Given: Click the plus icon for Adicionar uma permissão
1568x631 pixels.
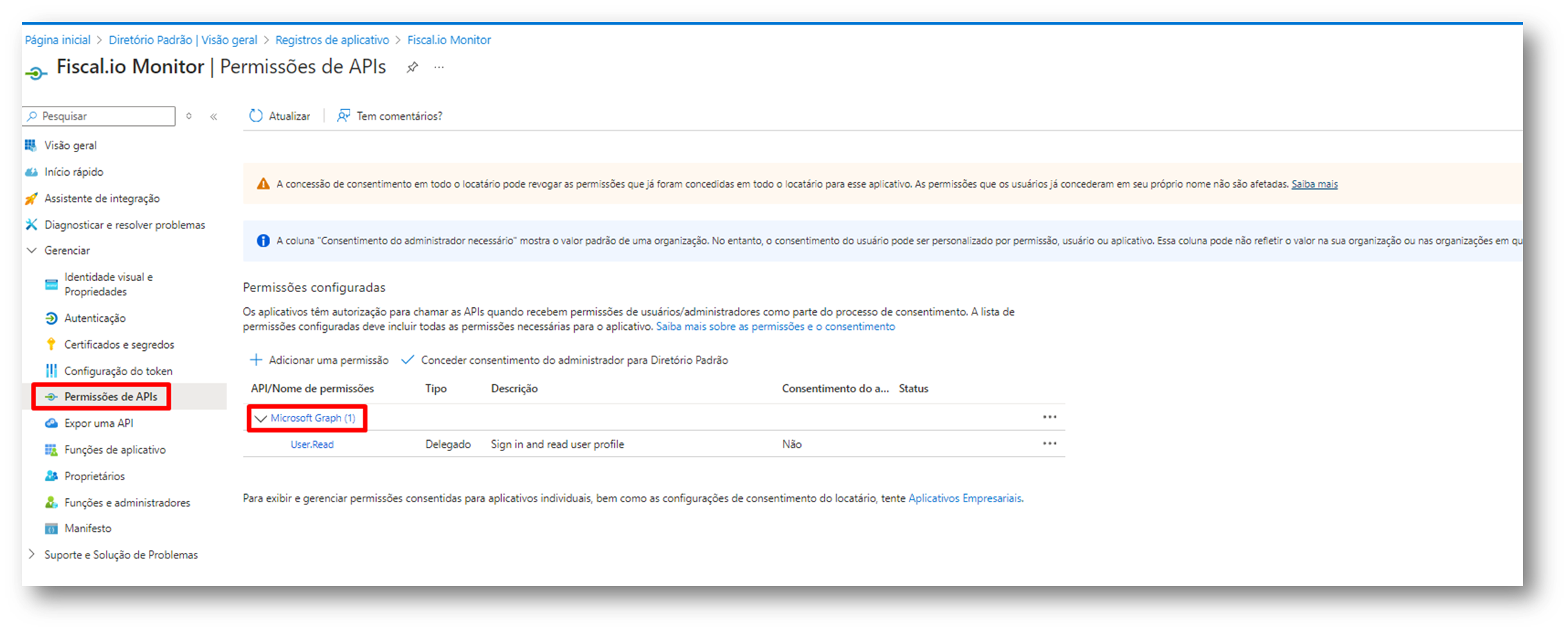Looking at the screenshot, I should tap(256, 360).
